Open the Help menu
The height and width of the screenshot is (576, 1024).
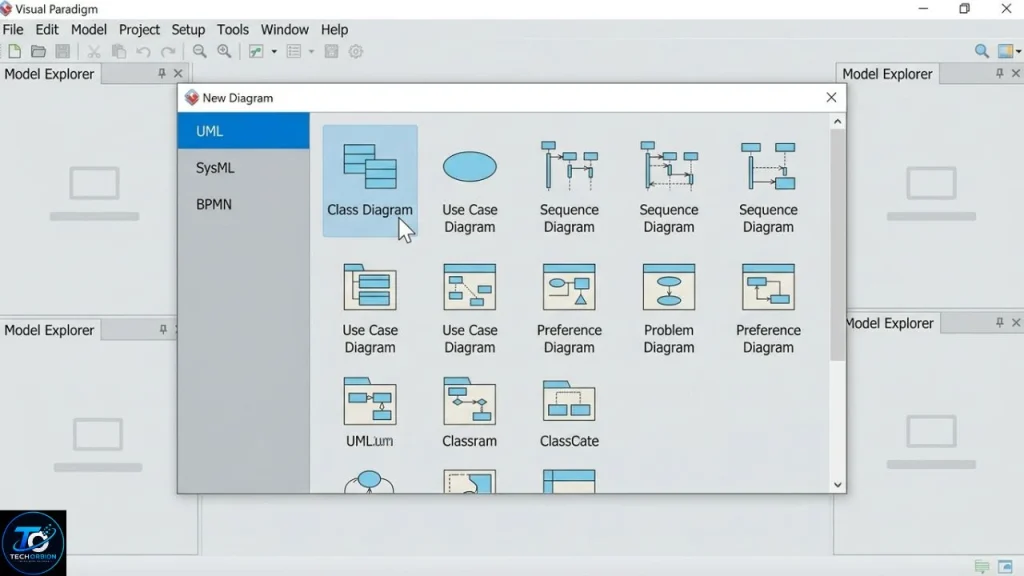334,29
